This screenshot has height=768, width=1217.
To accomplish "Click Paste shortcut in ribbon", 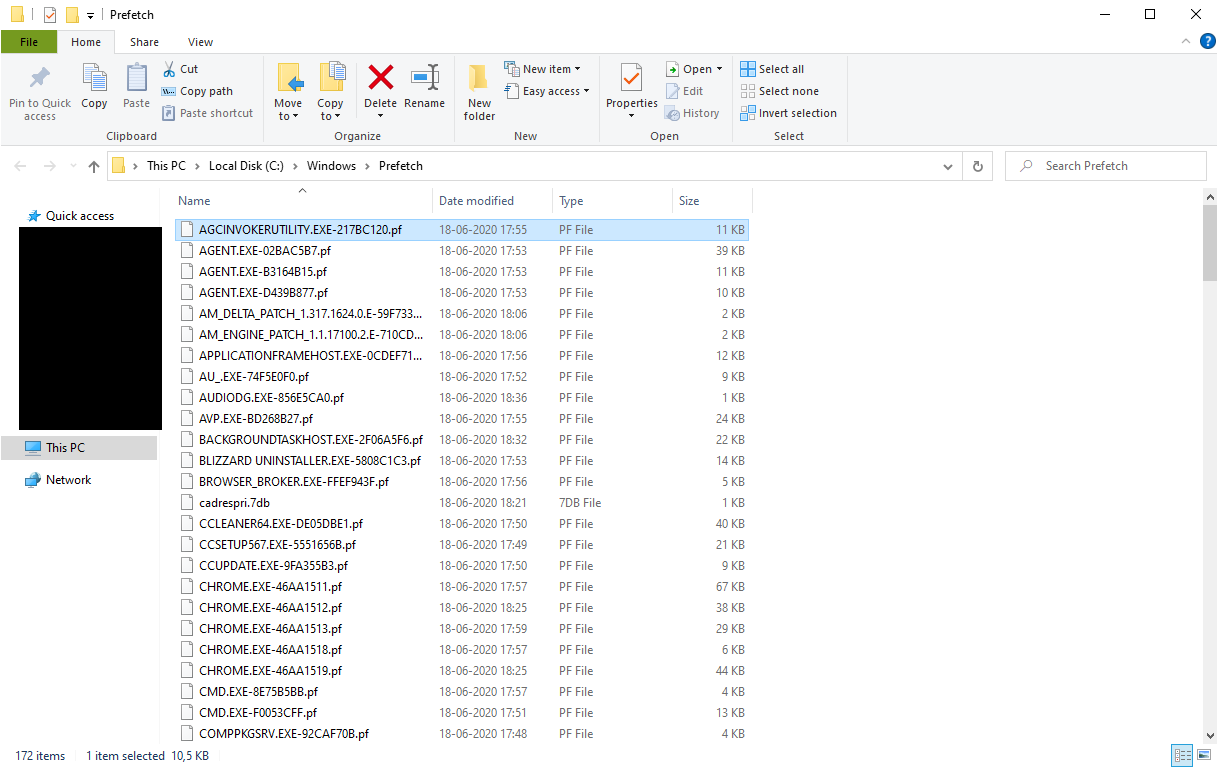I will tap(207, 113).
